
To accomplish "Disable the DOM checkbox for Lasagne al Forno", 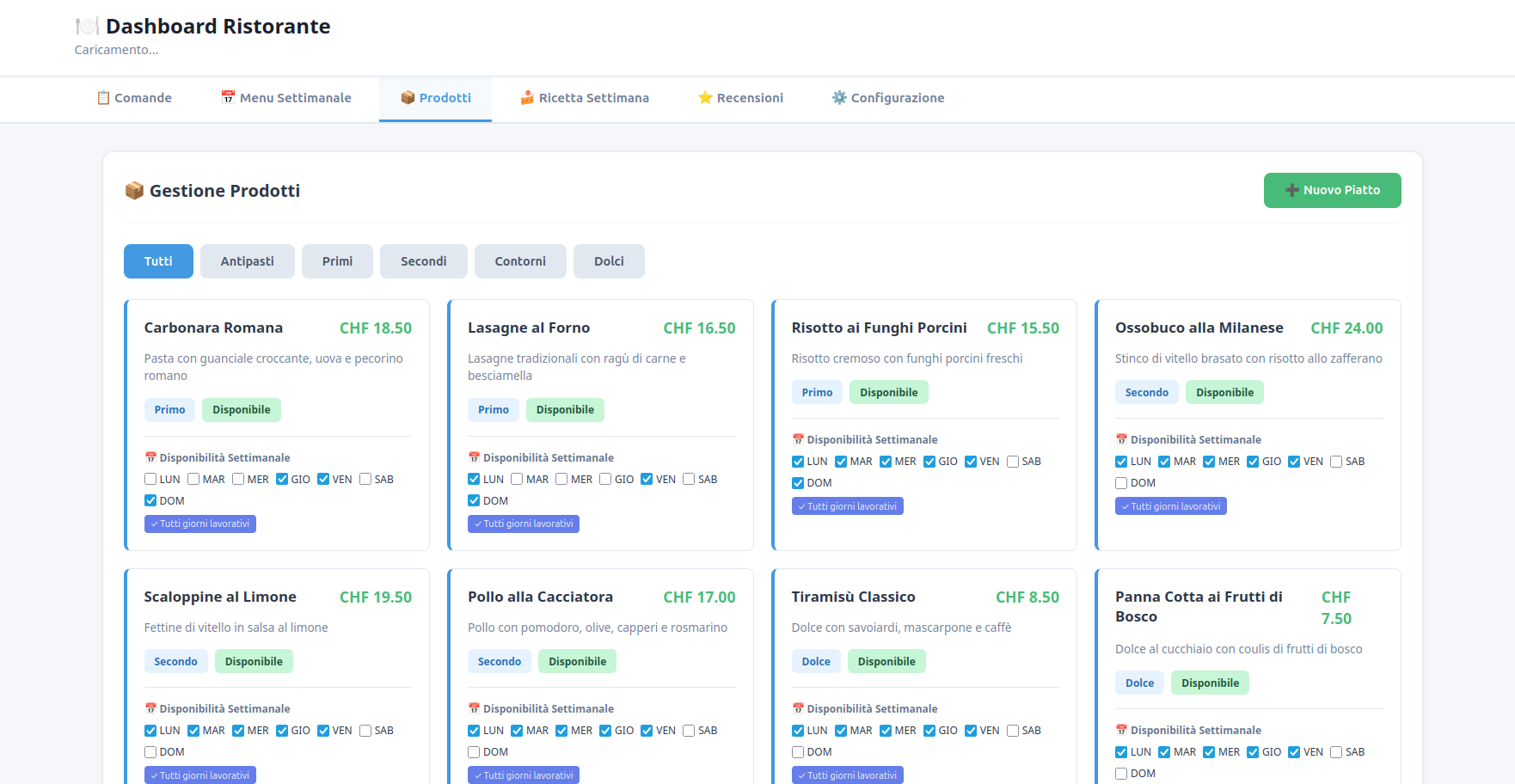I will point(474,500).
